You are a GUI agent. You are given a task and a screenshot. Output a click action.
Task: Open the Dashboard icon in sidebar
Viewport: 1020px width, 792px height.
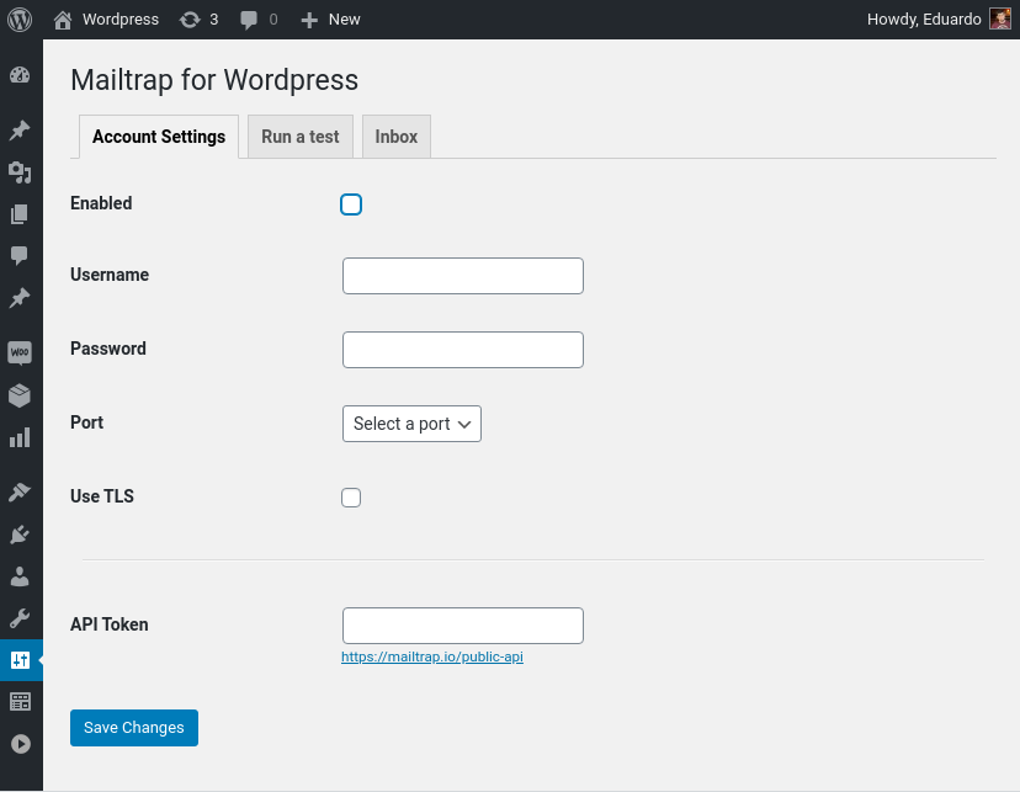(x=20, y=76)
